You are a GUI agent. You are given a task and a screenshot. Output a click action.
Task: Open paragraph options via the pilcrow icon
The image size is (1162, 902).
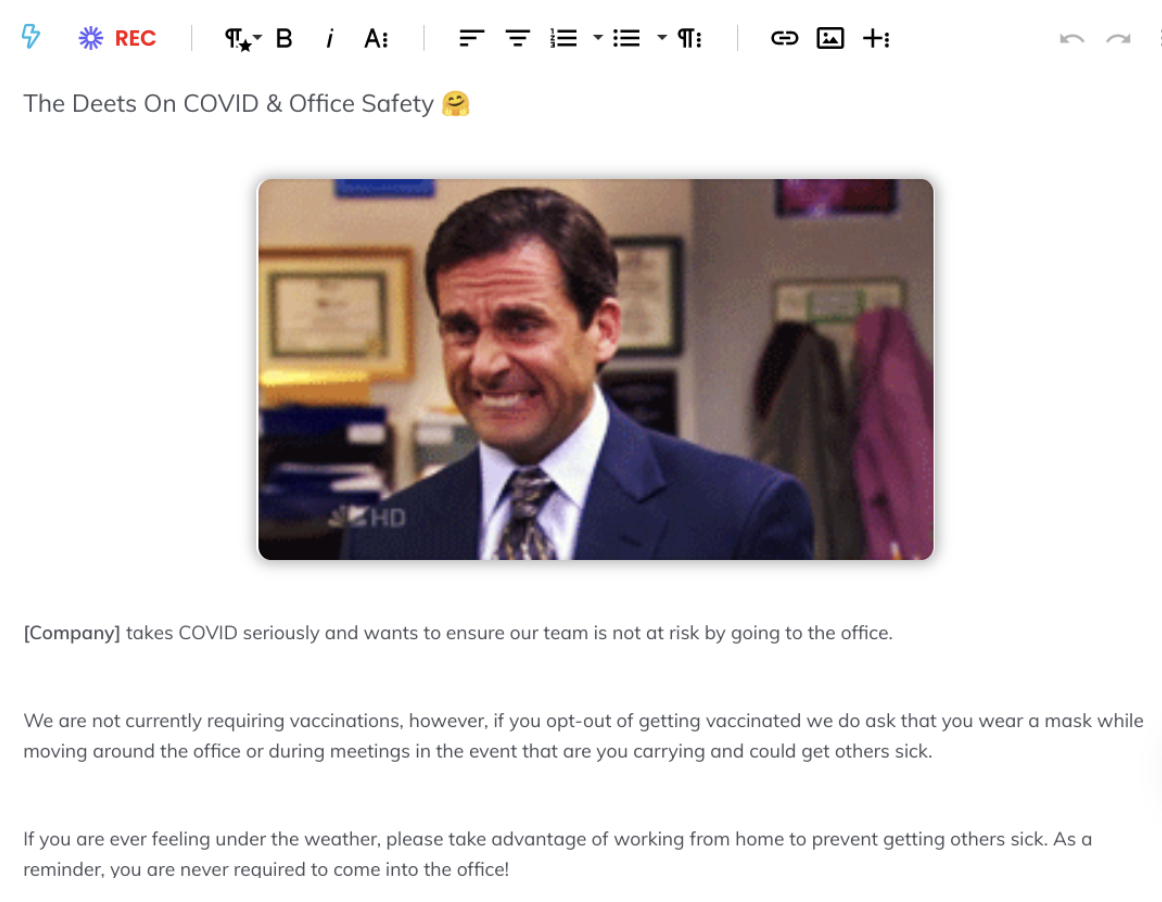688,38
